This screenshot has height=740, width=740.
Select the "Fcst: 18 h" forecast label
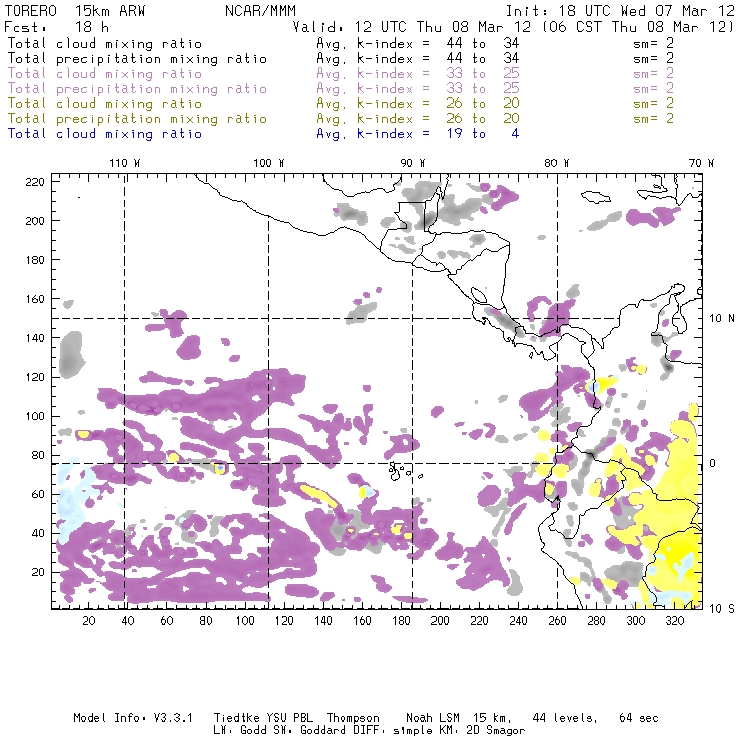pyautogui.click(x=57, y=27)
